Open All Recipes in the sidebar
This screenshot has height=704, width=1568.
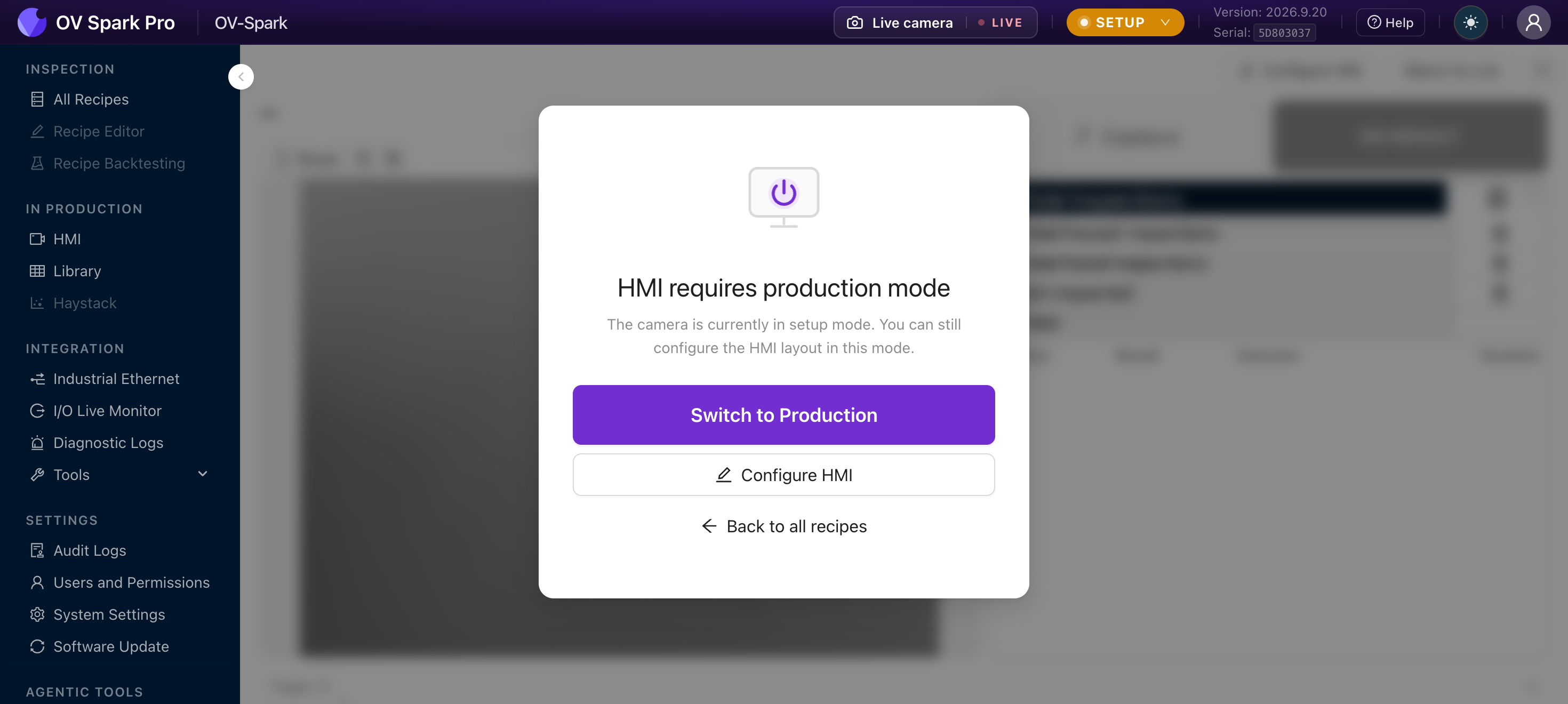(x=91, y=99)
